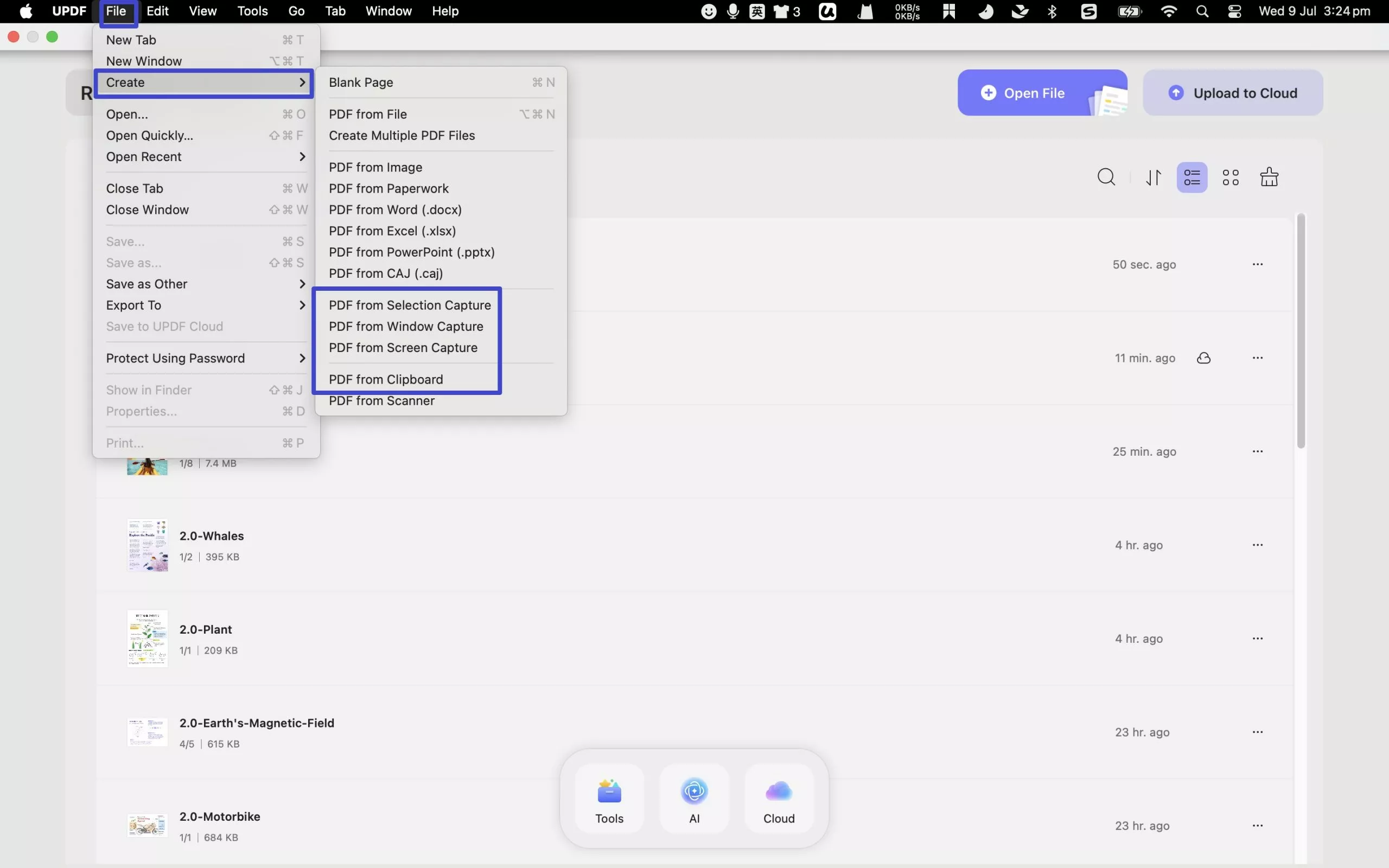Image resolution: width=1389 pixels, height=868 pixels.
Task: Select PDF from Image
Action: pyautogui.click(x=441, y=167)
